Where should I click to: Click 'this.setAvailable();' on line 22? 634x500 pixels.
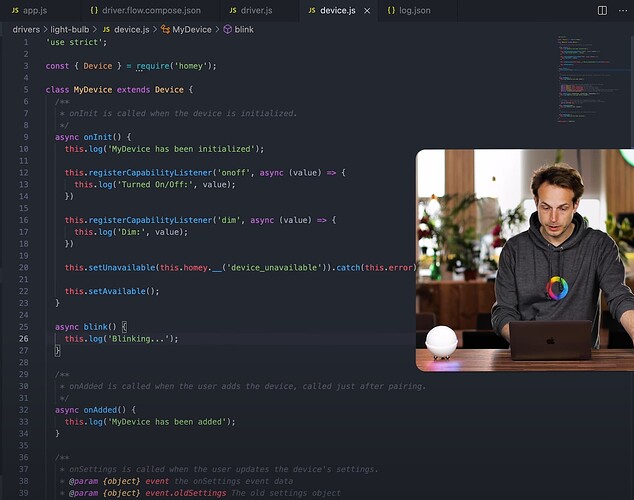click(112, 291)
